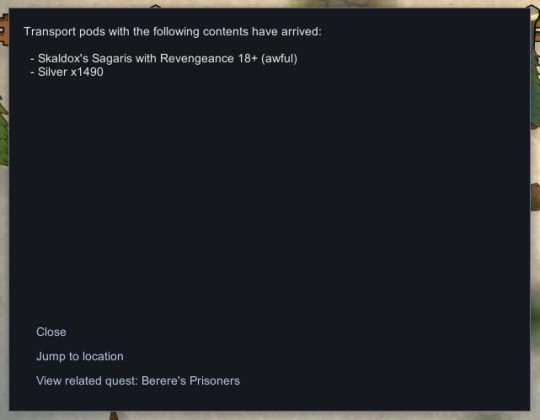
Task: Select the orange wooden structure at top-left
Action: (3, 30)
